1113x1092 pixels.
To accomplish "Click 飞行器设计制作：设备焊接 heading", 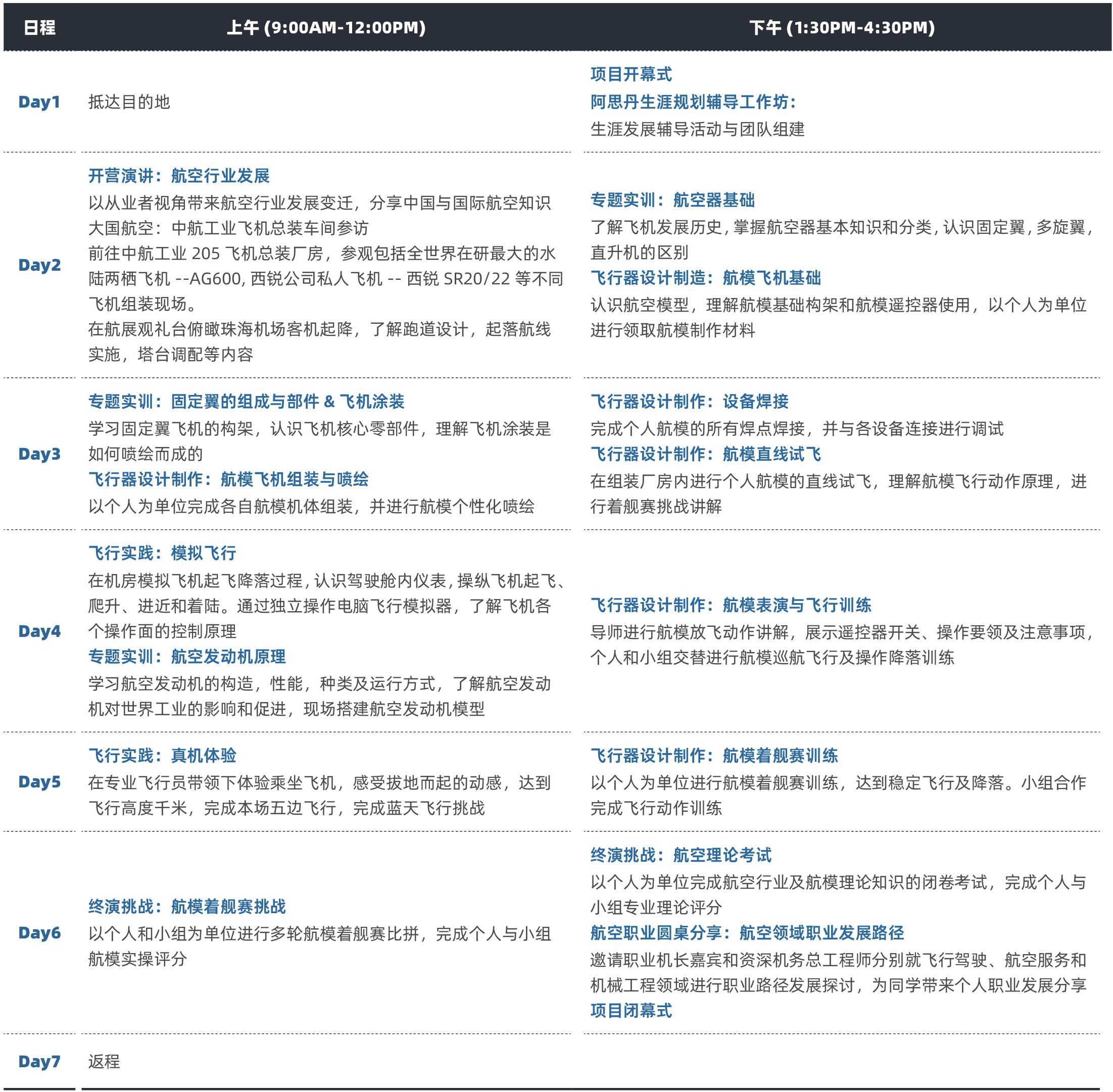I will [x=689, y=402].
